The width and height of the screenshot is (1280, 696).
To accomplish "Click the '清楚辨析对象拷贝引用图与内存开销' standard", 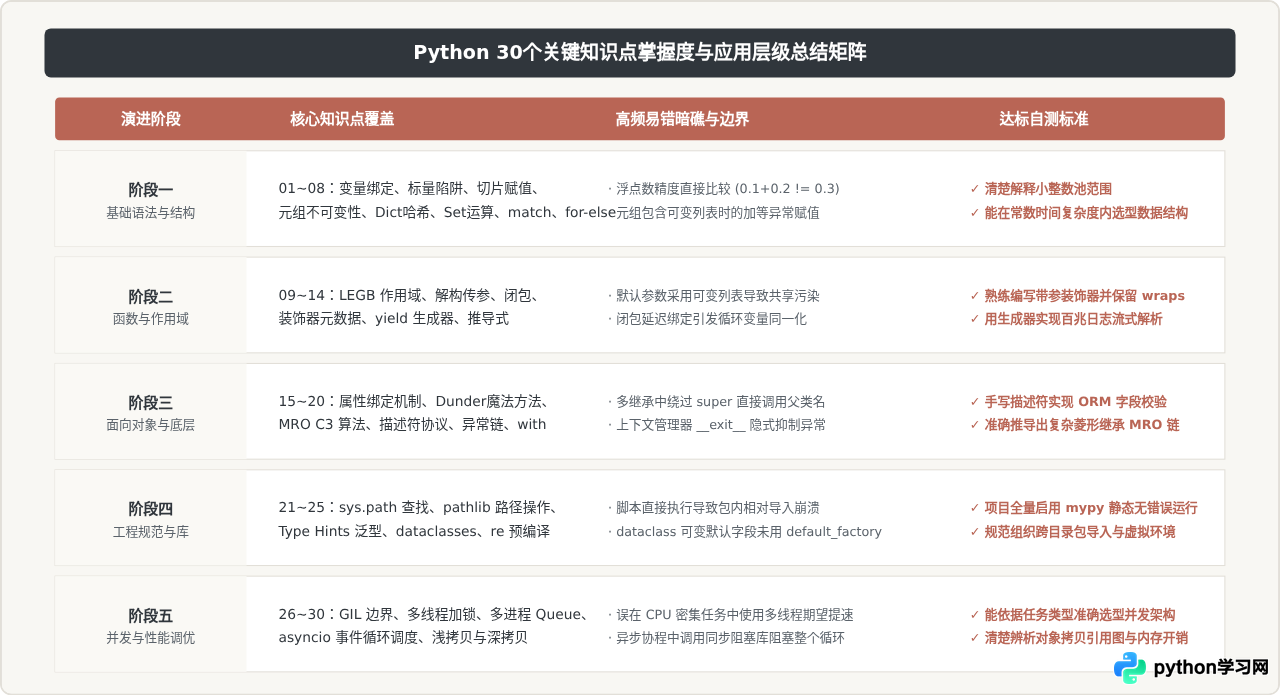I will point(1079,638).
